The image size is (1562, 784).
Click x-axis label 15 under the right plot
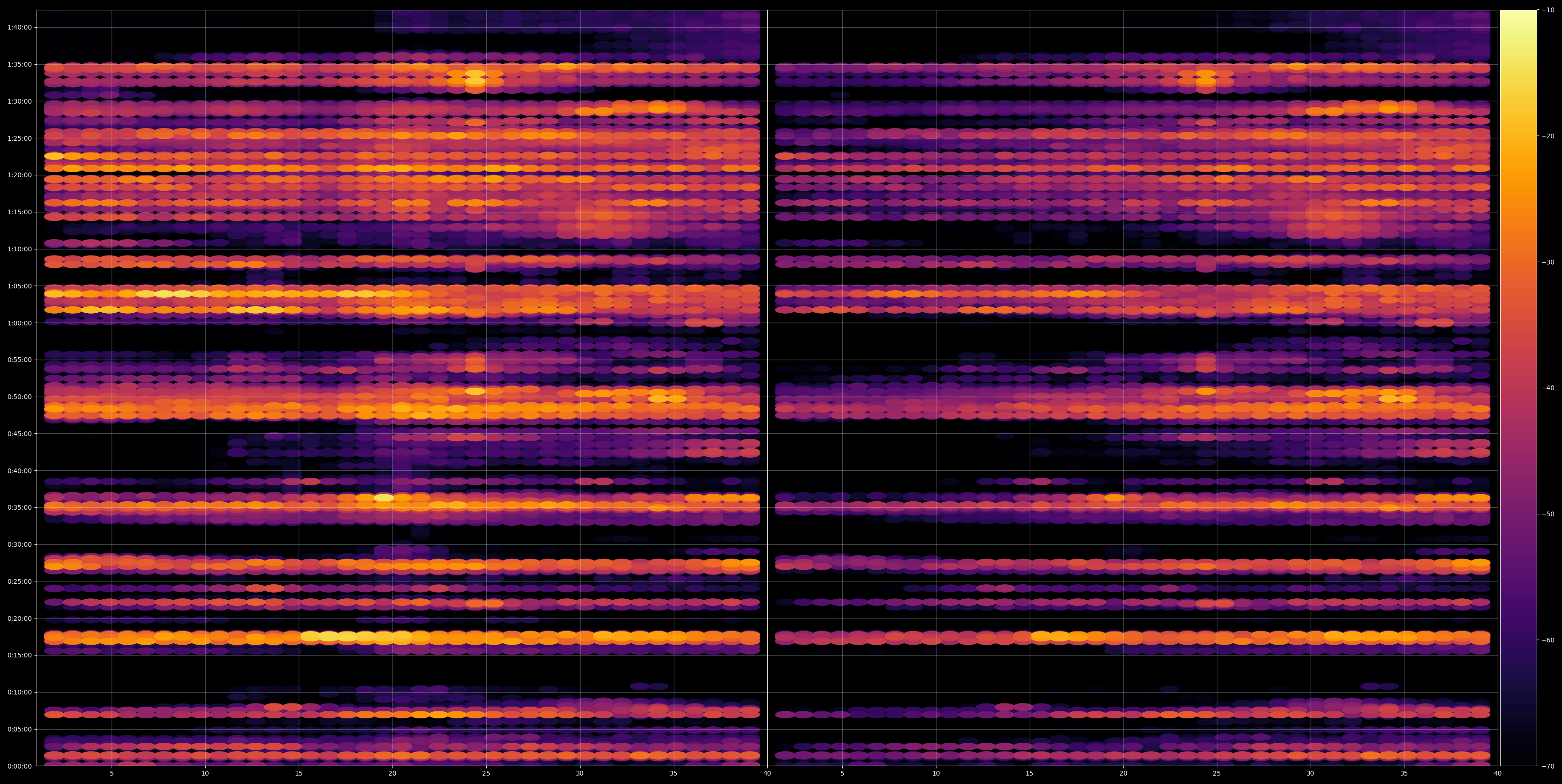click(x=1030, y=773)
